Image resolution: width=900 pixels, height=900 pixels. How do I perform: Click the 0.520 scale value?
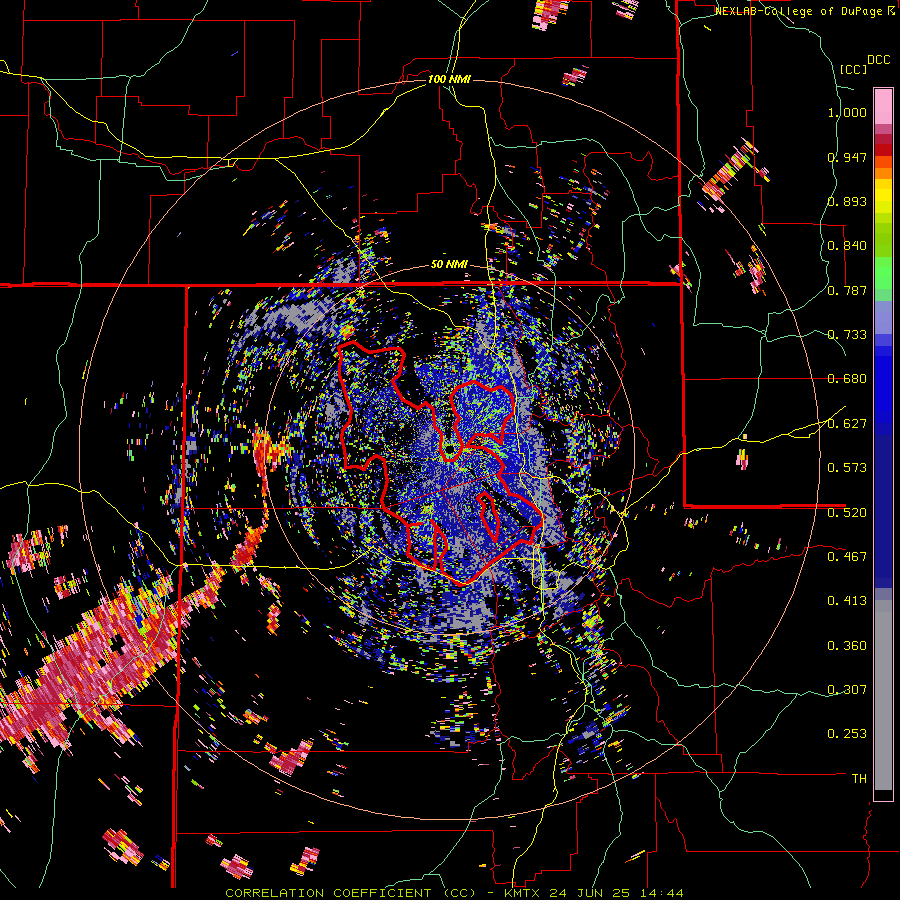(847, 513)
